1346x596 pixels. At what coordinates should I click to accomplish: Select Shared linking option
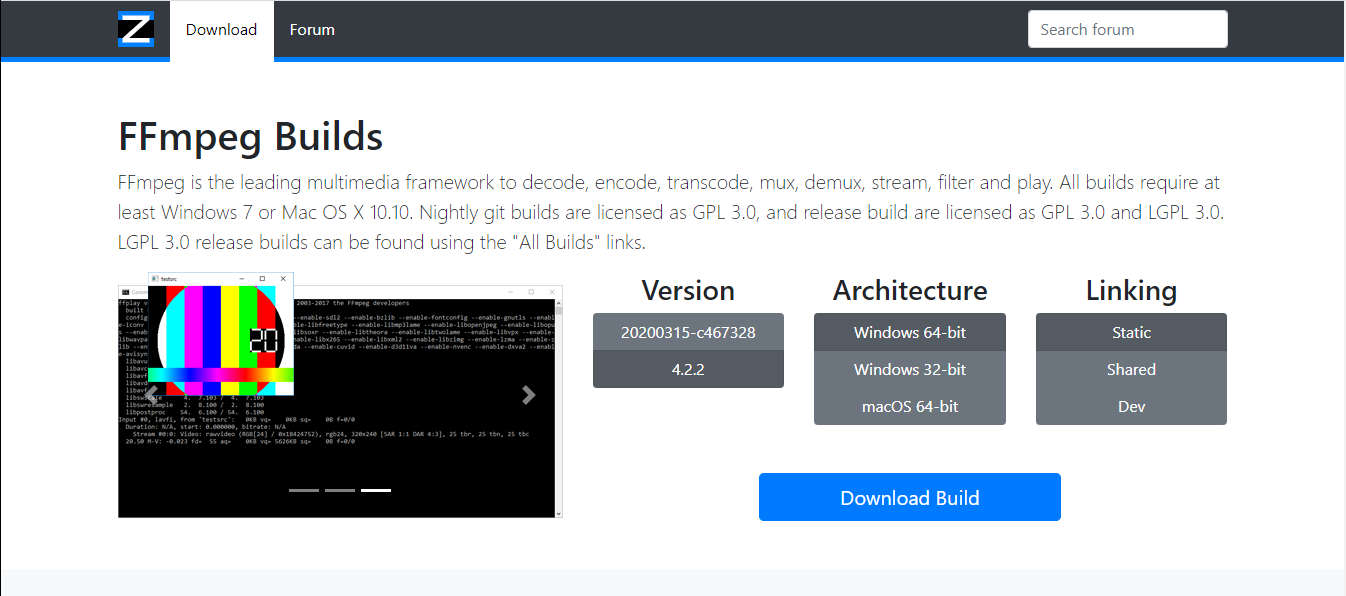1131,369
